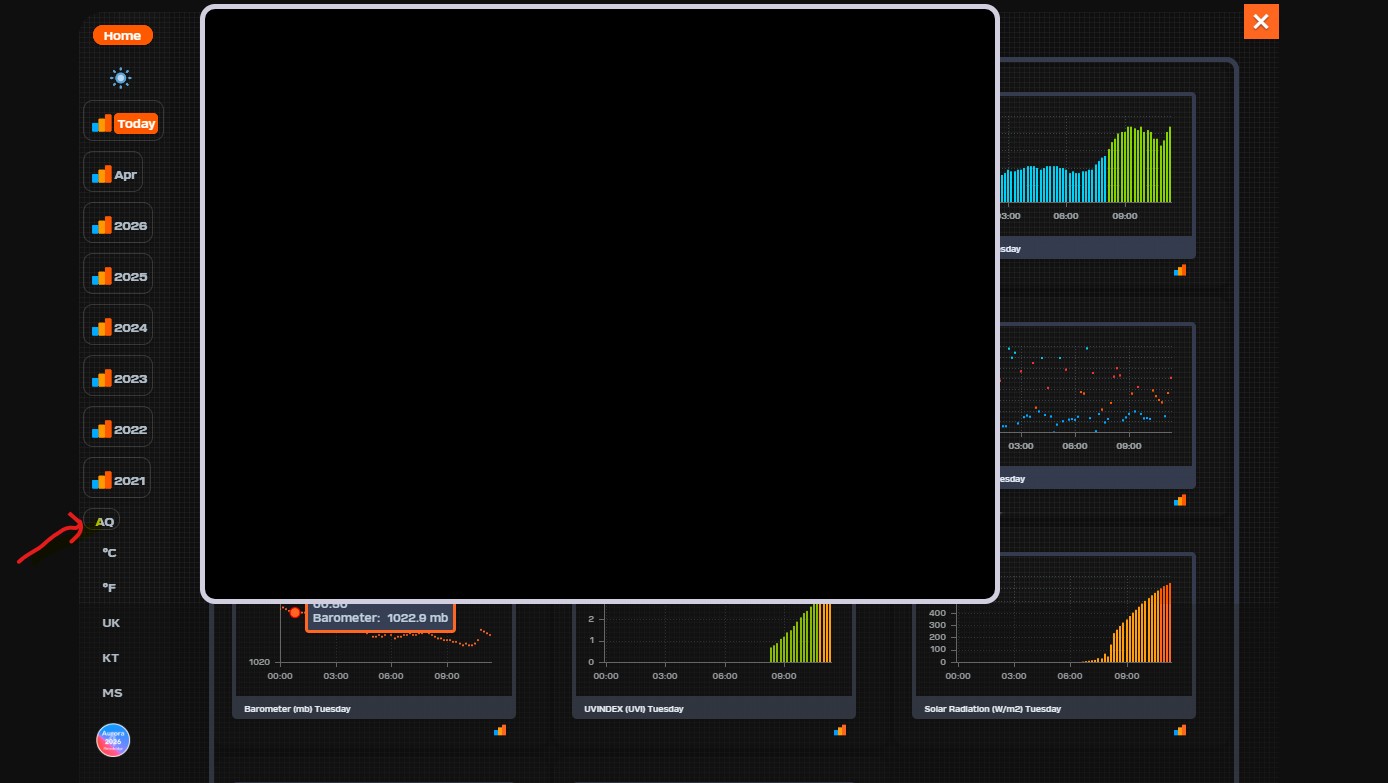1388x783 pixels.
Task: Open the 2026 yearly charts
Action: [118, 226]
